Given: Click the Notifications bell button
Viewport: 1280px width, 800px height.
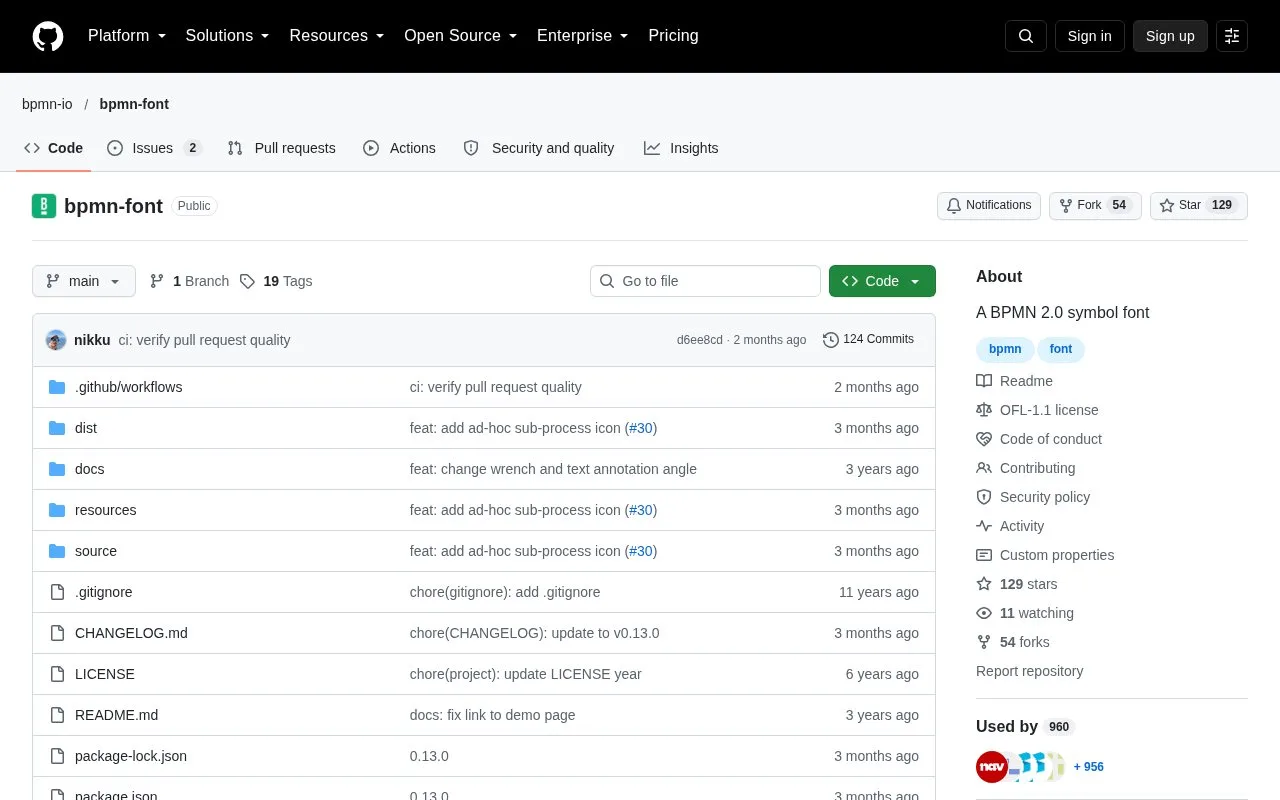Looking at the screenshot, I should point(989,206).
